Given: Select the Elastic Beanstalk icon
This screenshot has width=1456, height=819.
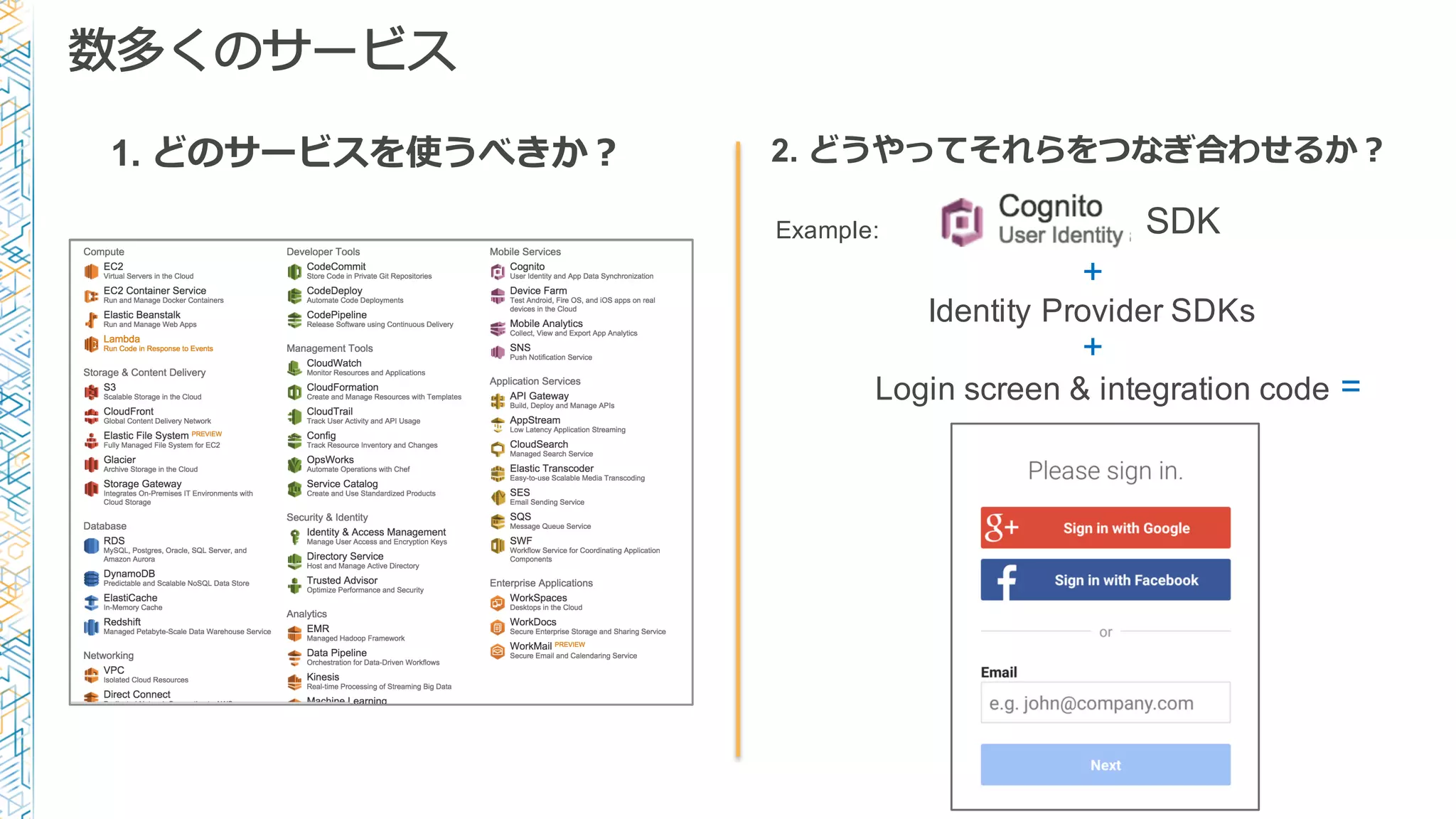Looking at the screenshot, I should click(92, 320).
